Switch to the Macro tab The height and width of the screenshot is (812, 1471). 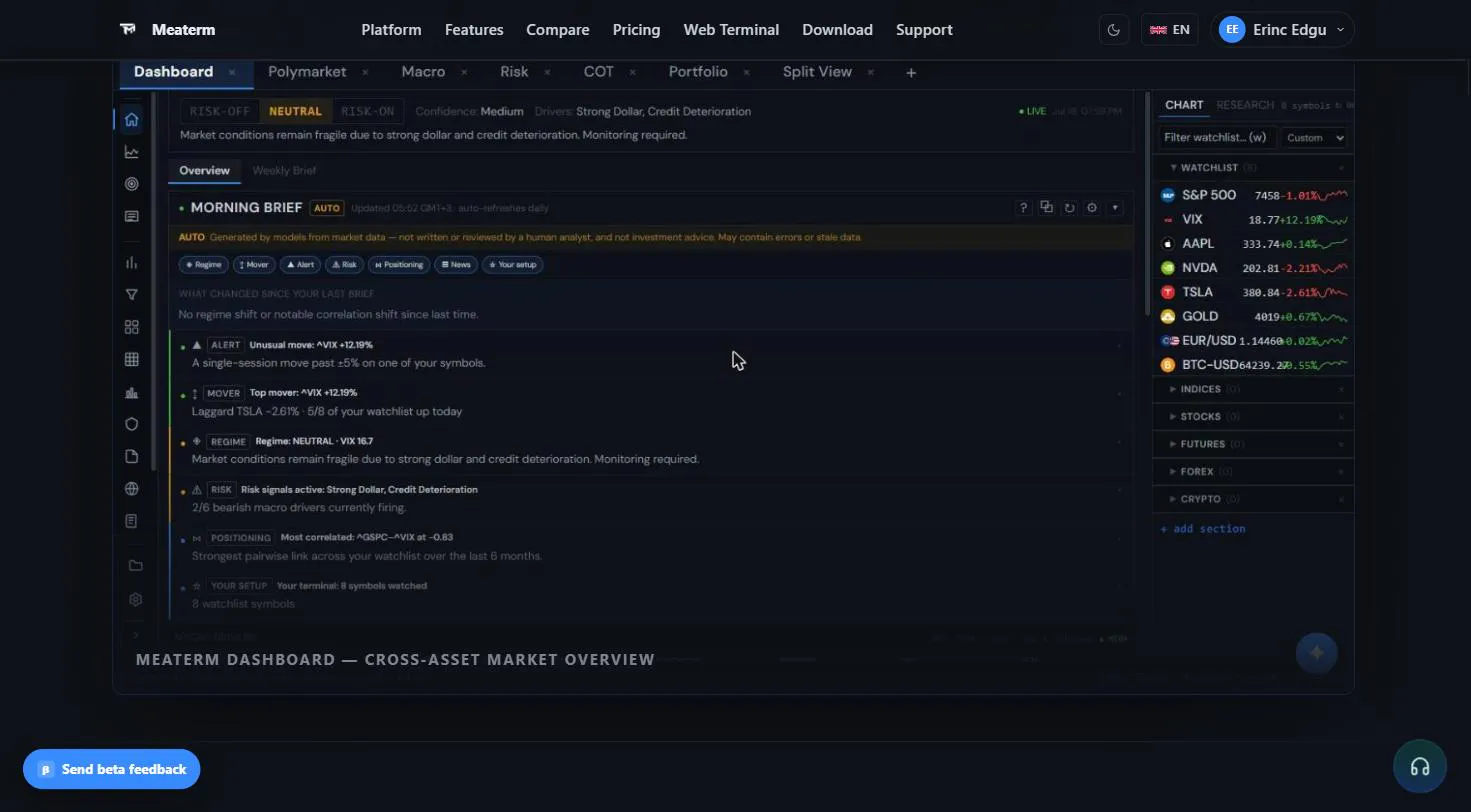click(x=423, y=72)
